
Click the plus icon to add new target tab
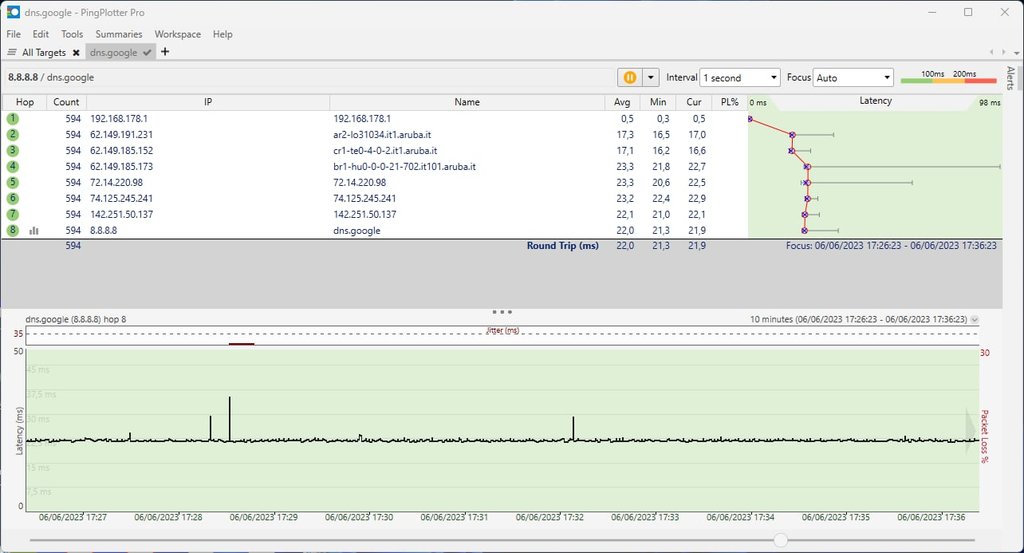(x=165, y=52)
